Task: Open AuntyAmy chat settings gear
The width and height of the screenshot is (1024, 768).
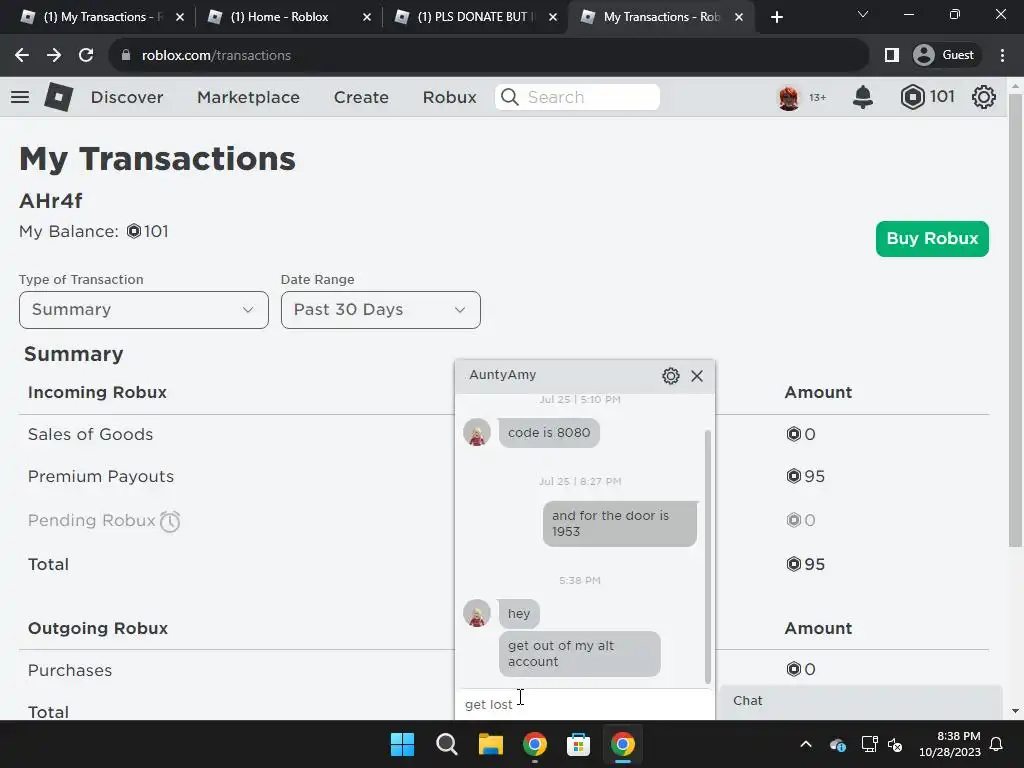Action: (x=671, y=376)
